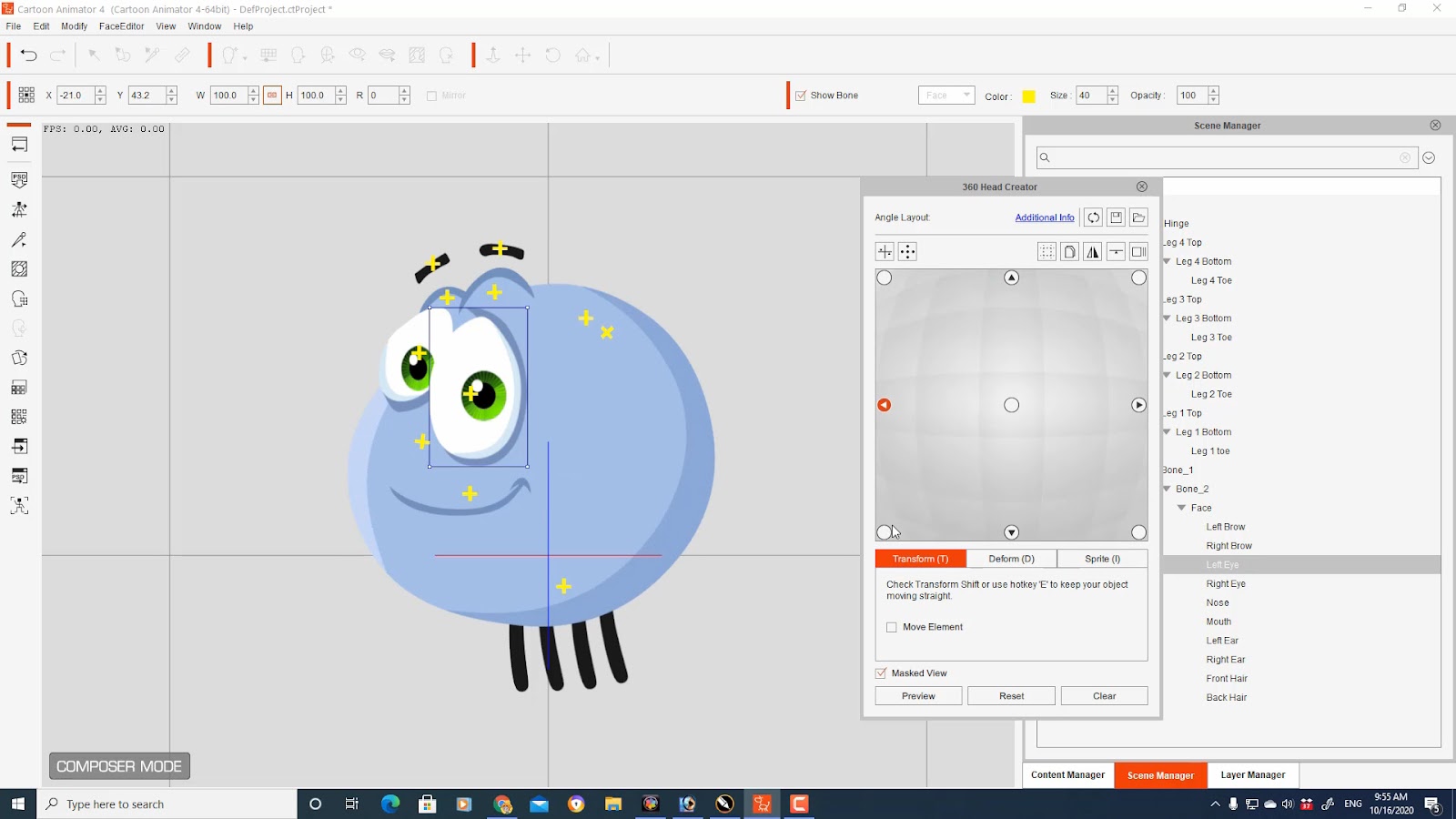Open the Additional Info link
The width and height of the screenshot is (1456, 819).
coord(1044,217)
